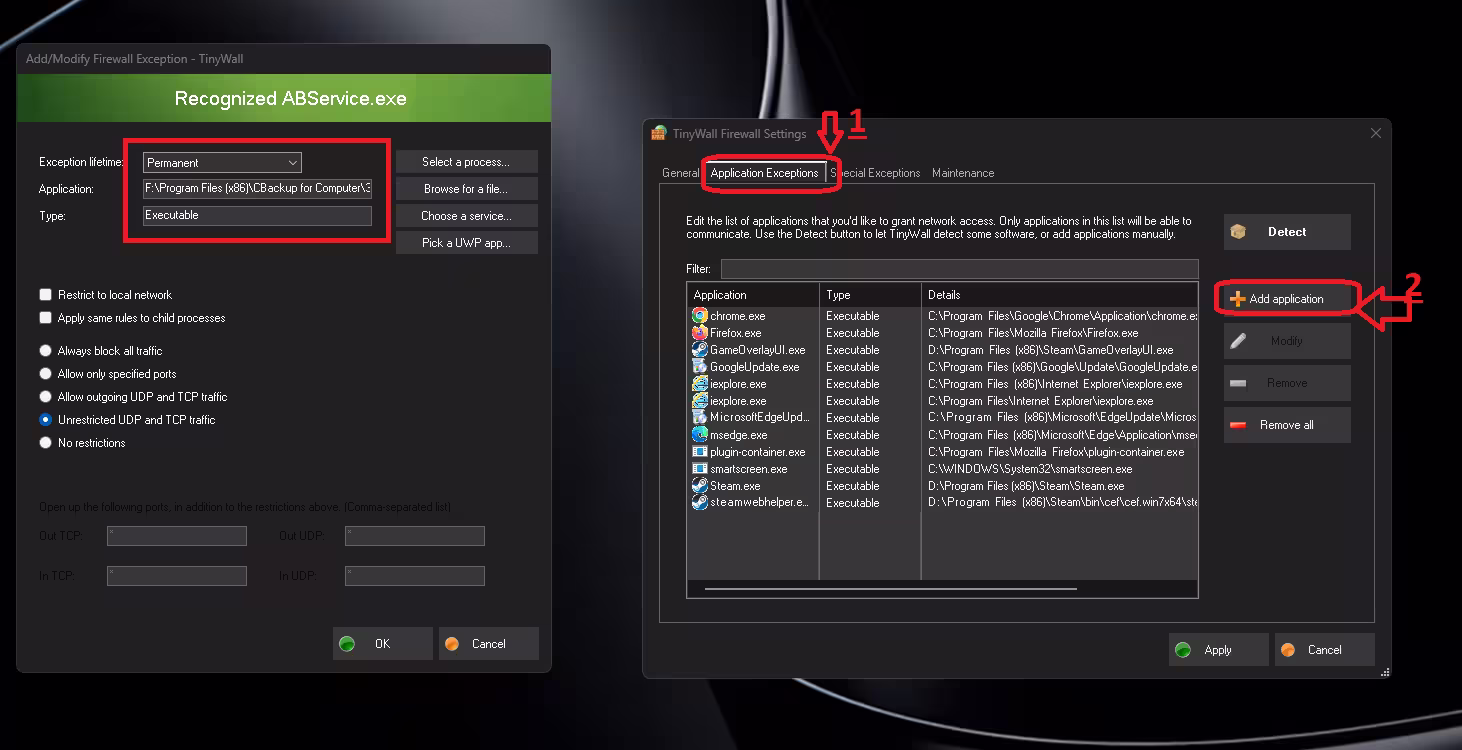This screenshot has height=750, width=1462.
Task: Select Unrestricted UDP and TCP traffic
Action: [x=45, y=420]
